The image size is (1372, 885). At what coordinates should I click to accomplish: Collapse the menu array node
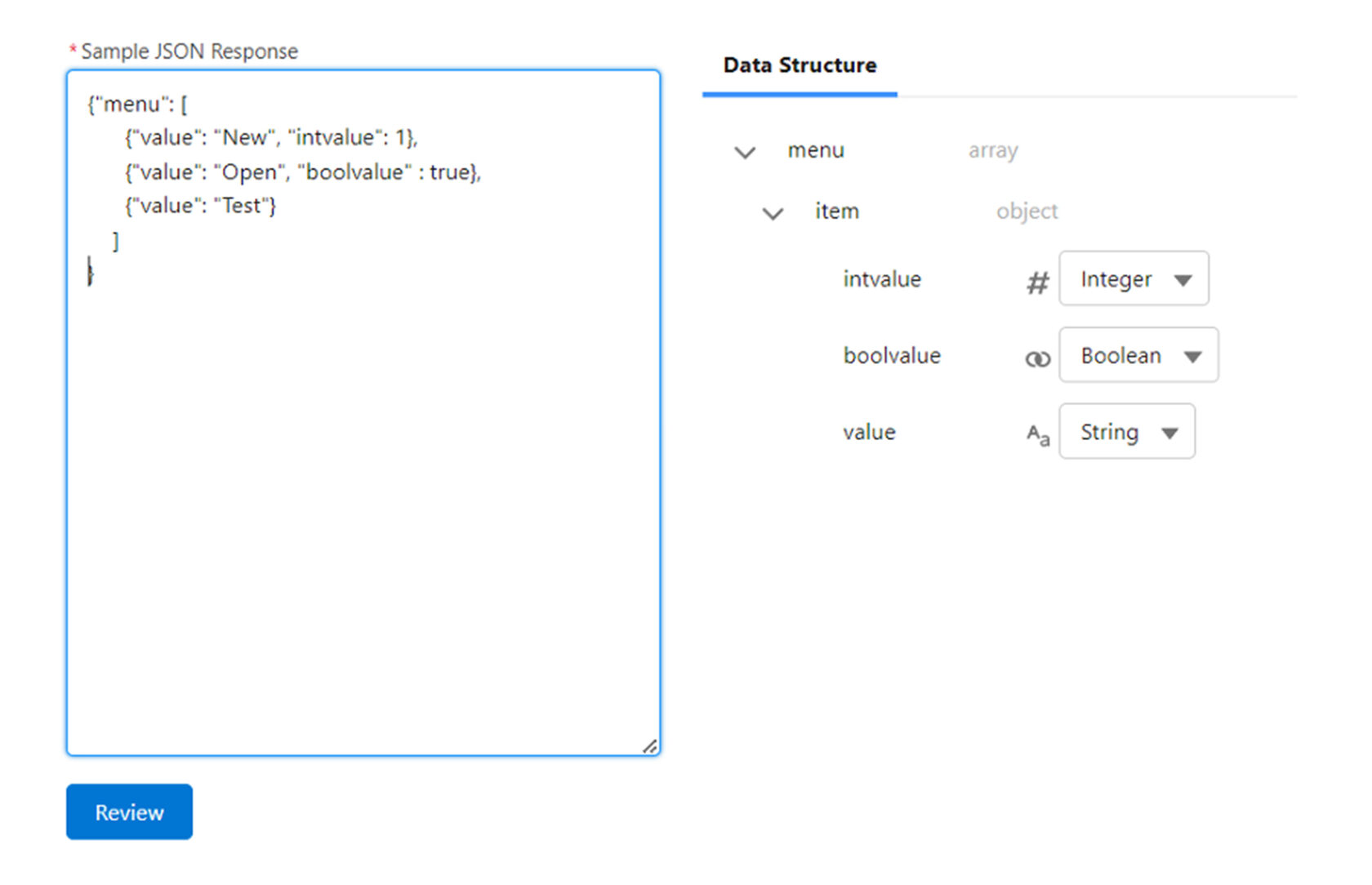click(745, 152)
